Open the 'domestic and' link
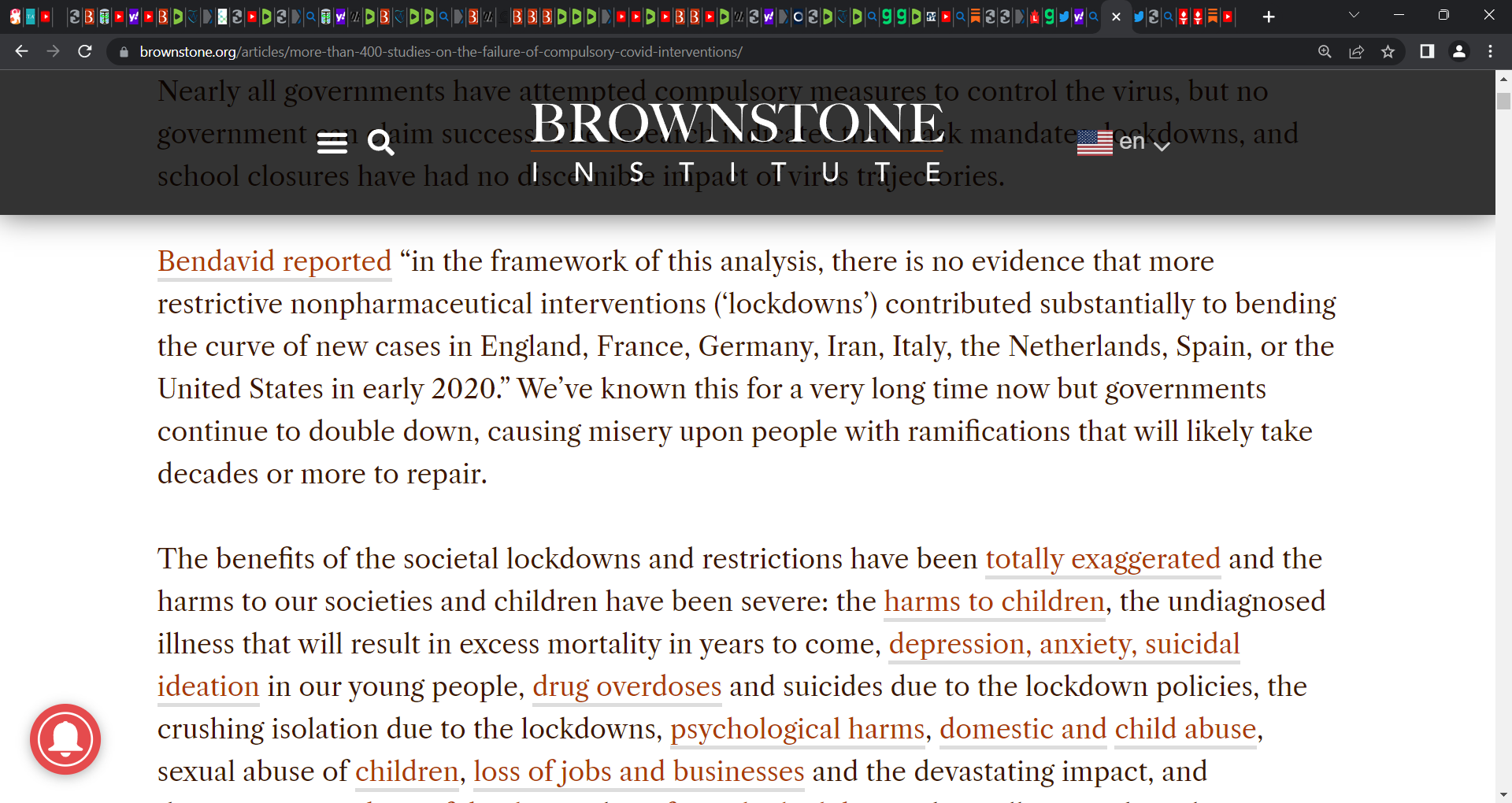Image resolution: width=1512 pixels, height=803 pixels. click(x=1023, y=729)
